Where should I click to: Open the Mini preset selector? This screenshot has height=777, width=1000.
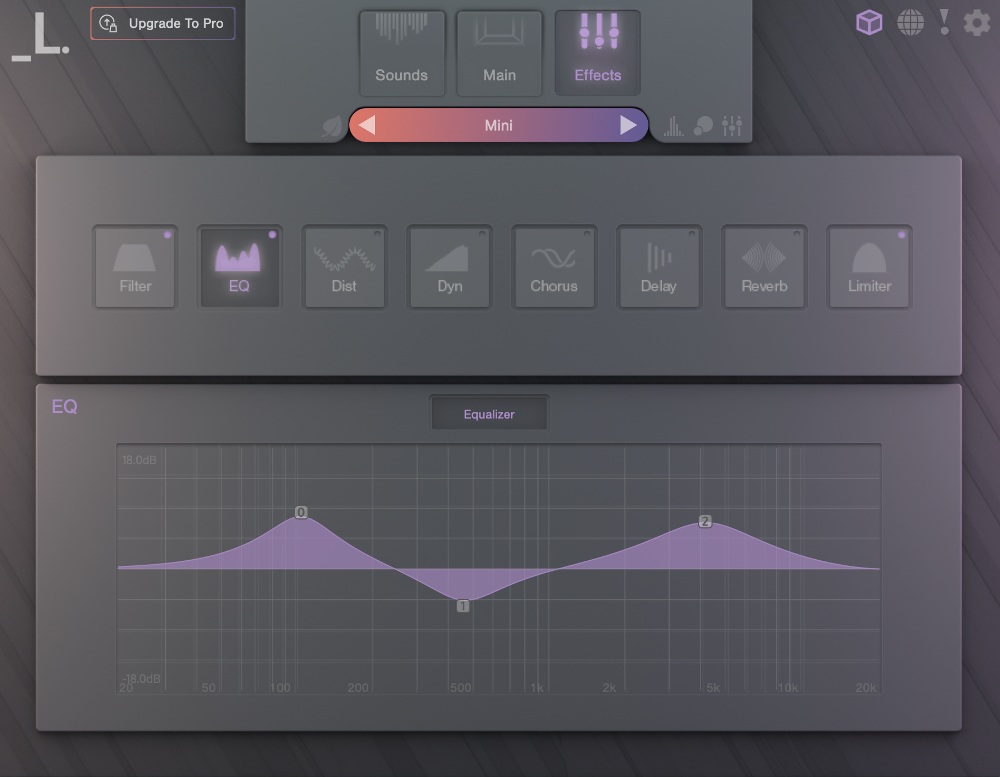[498, 124]
